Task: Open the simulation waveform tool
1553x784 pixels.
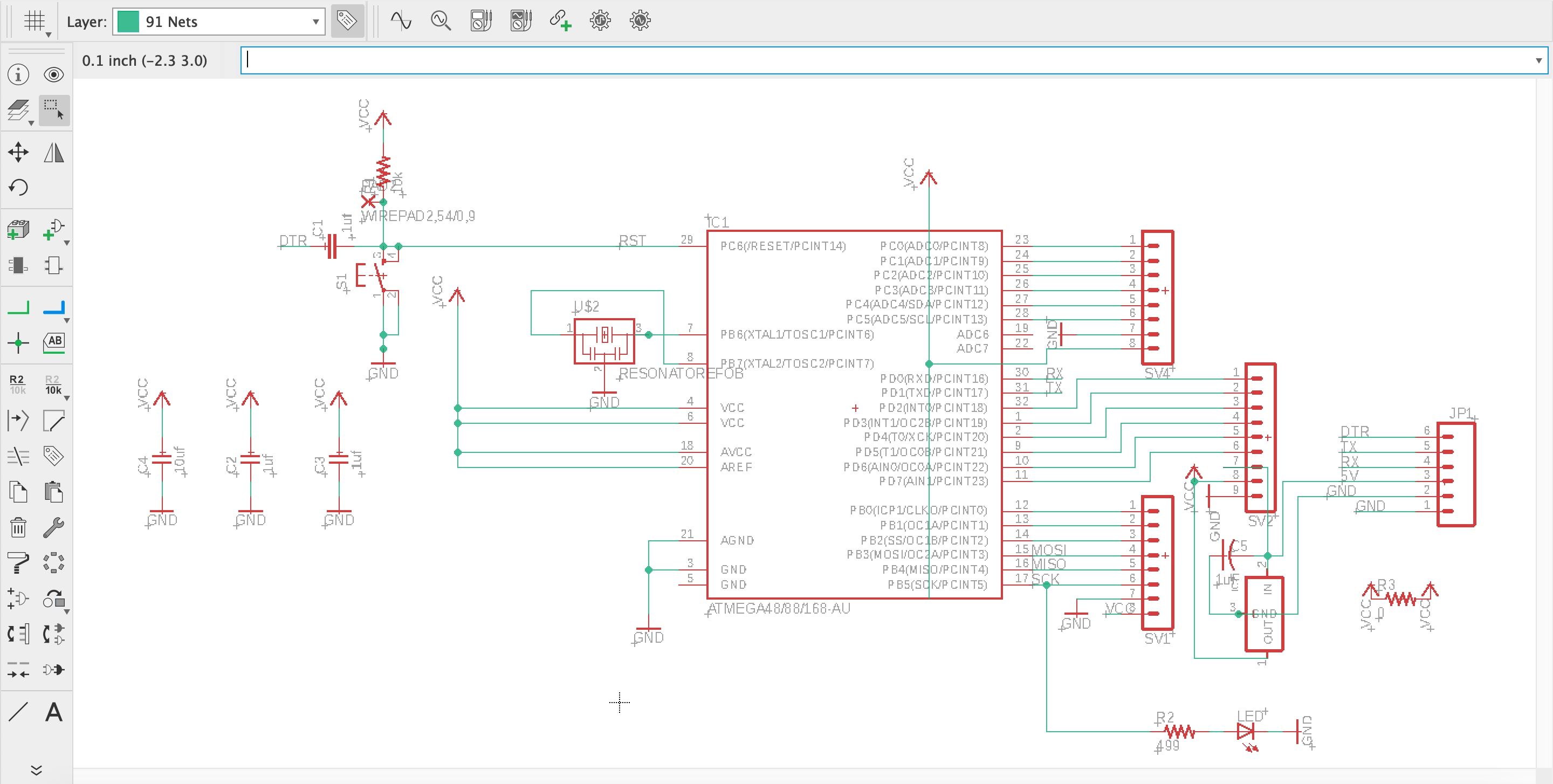Action: tap(401, 21)
